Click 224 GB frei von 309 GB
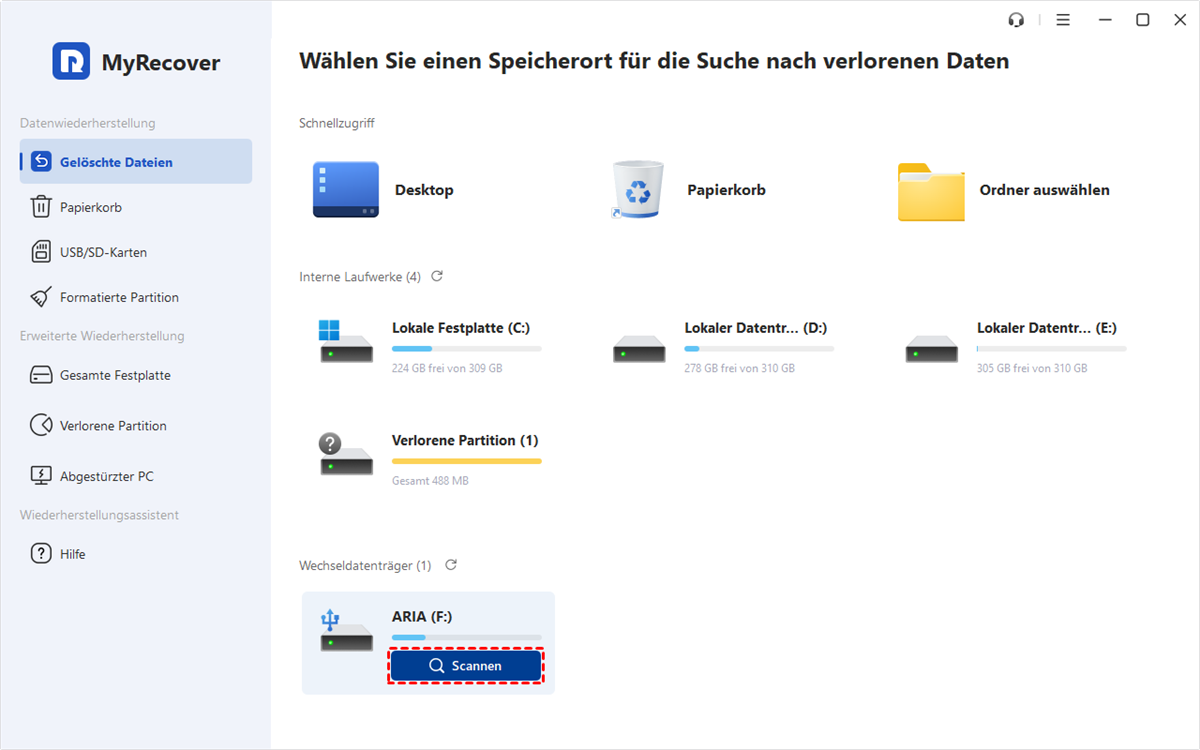This screenshot has height=750, width=1200. coord(447,368)
